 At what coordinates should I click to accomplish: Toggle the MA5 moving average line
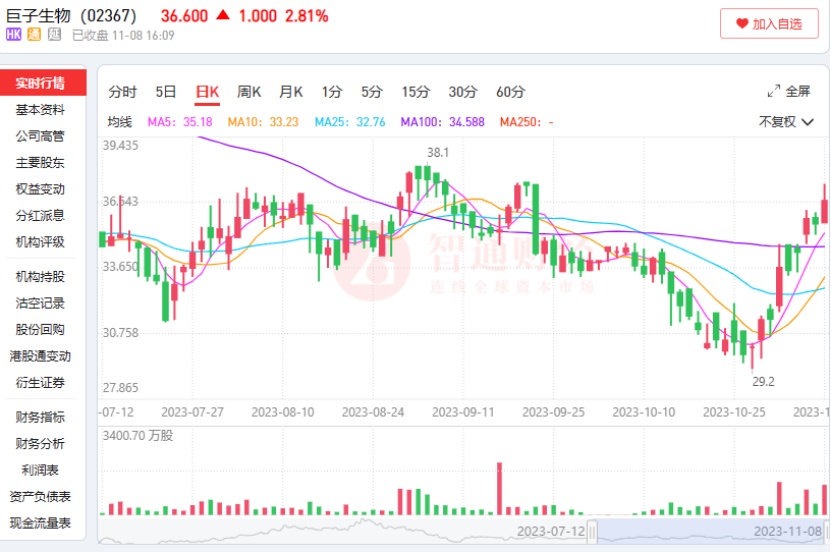[180, 122]
